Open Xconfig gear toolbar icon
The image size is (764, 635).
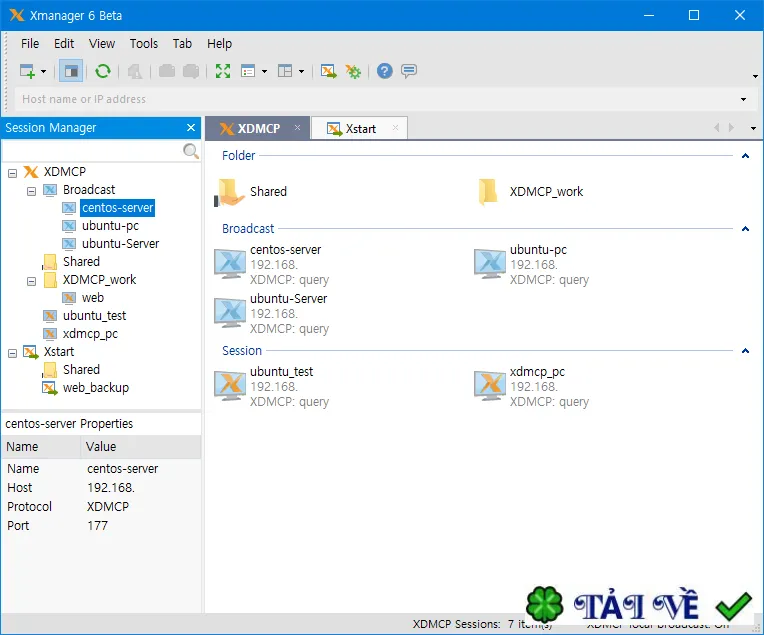[x=353, y=71]
